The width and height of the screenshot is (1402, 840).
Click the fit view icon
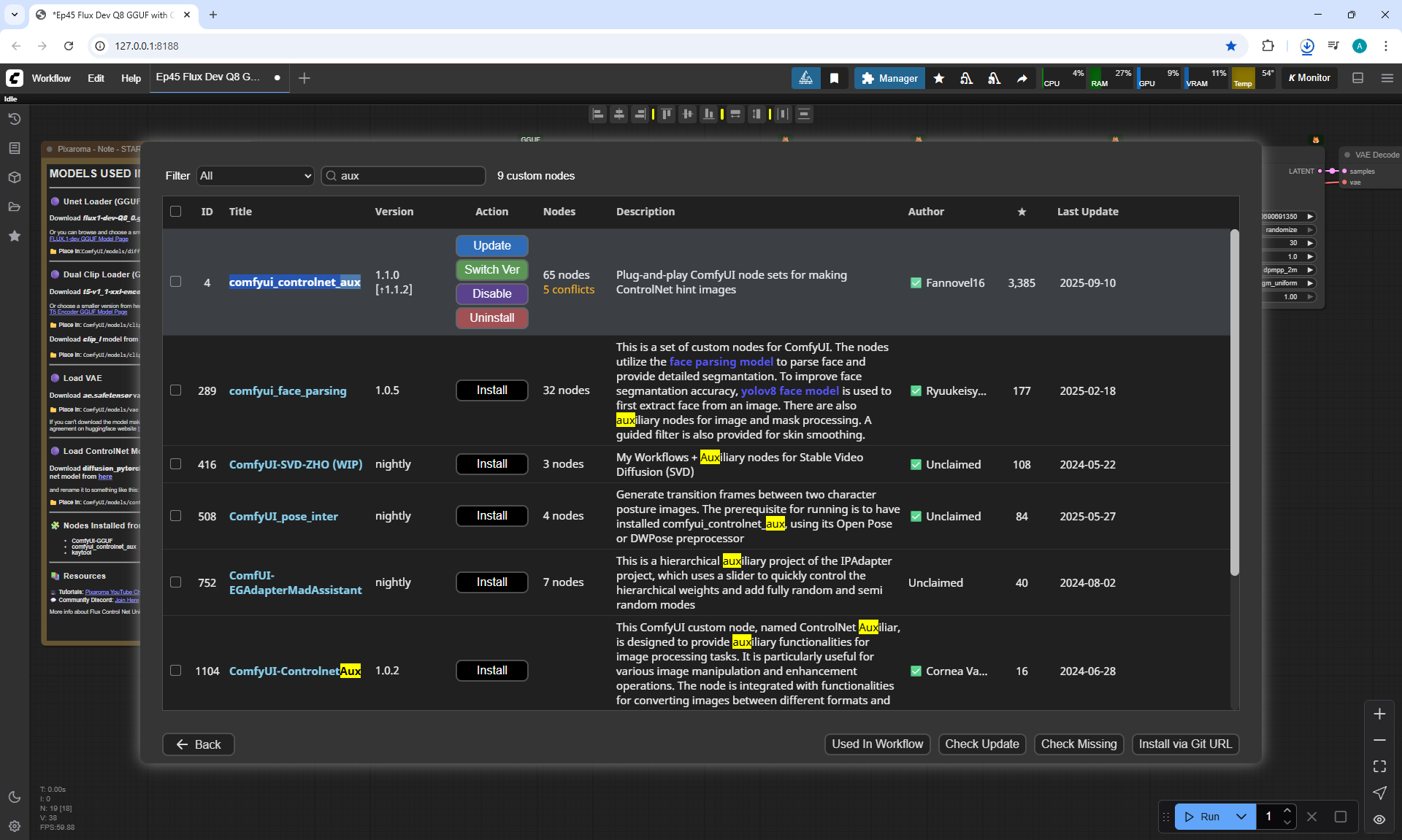pyautogui.click(x=1379, y=766)
